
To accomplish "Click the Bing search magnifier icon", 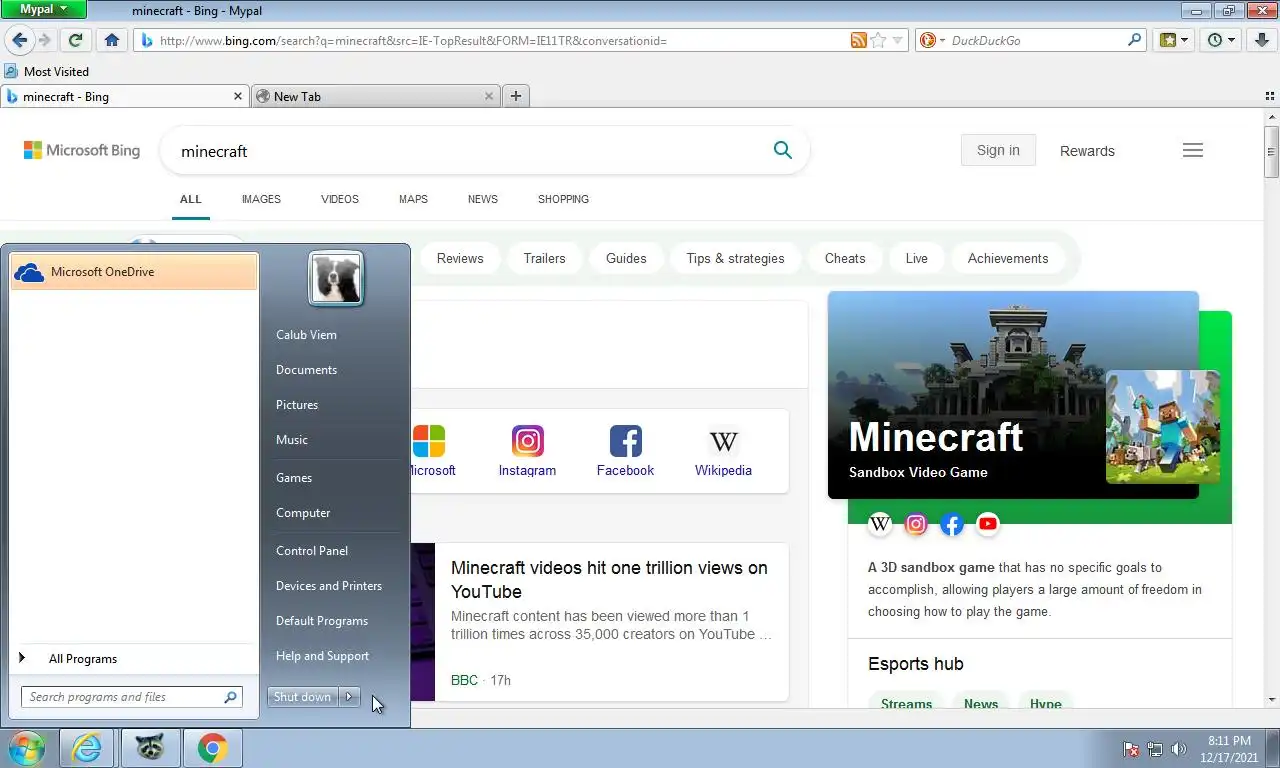I will tap(783, 150).
